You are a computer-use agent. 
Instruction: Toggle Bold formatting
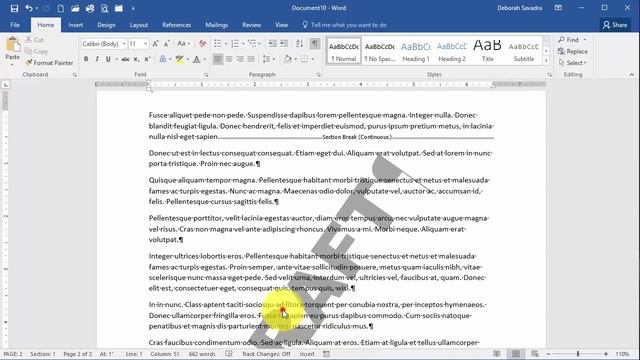(86, 59)
